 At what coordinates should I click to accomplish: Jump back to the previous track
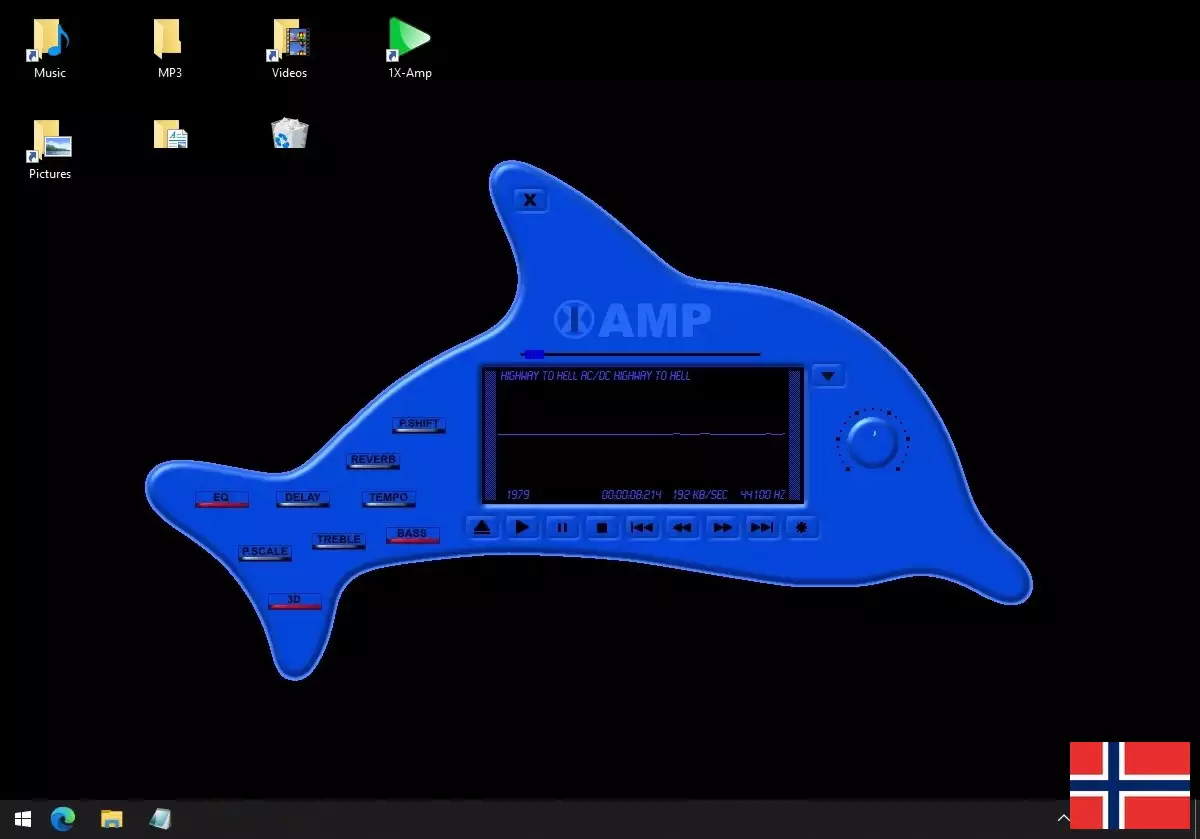coord(642,527)
